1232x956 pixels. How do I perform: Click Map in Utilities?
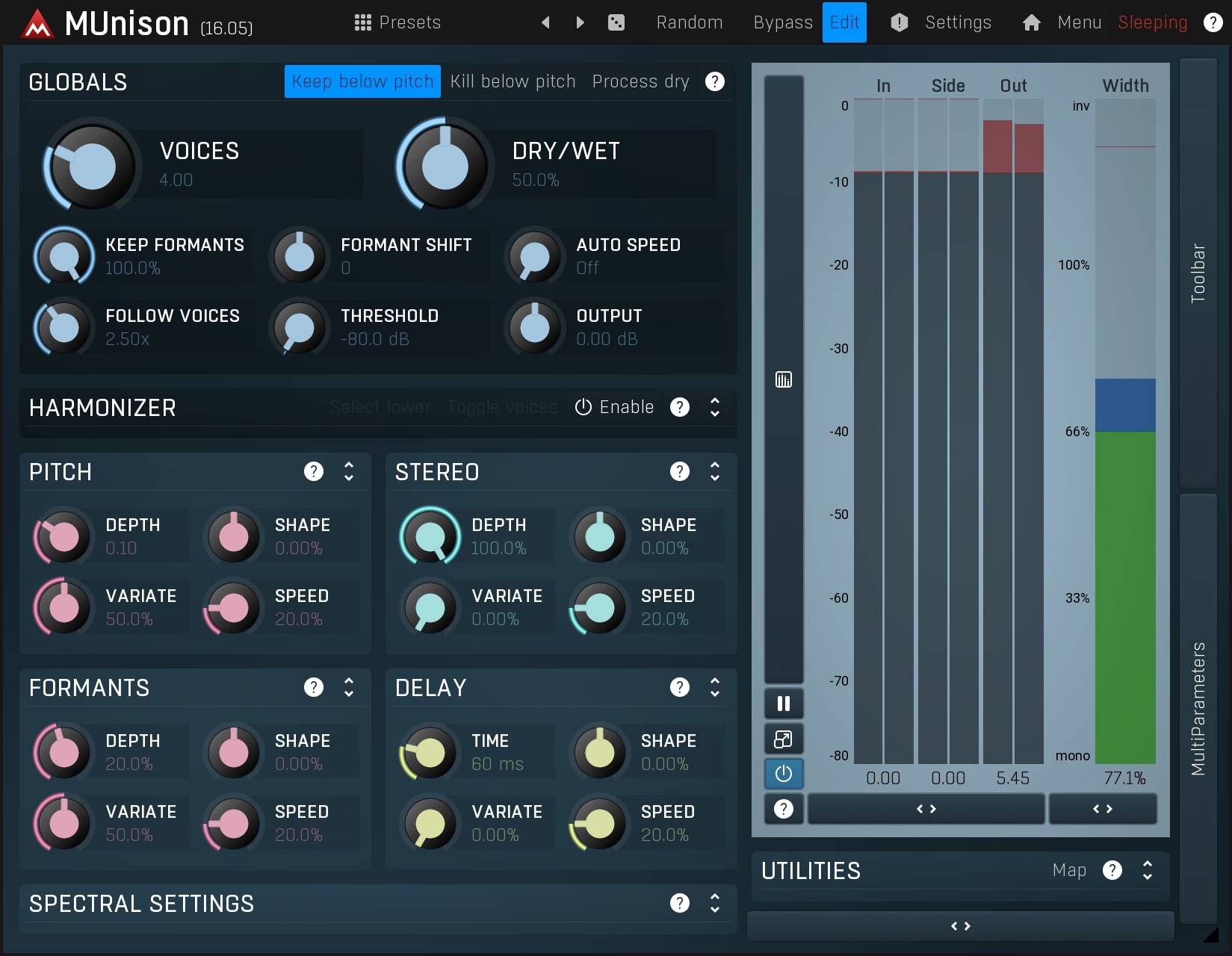click(1069, 870)
